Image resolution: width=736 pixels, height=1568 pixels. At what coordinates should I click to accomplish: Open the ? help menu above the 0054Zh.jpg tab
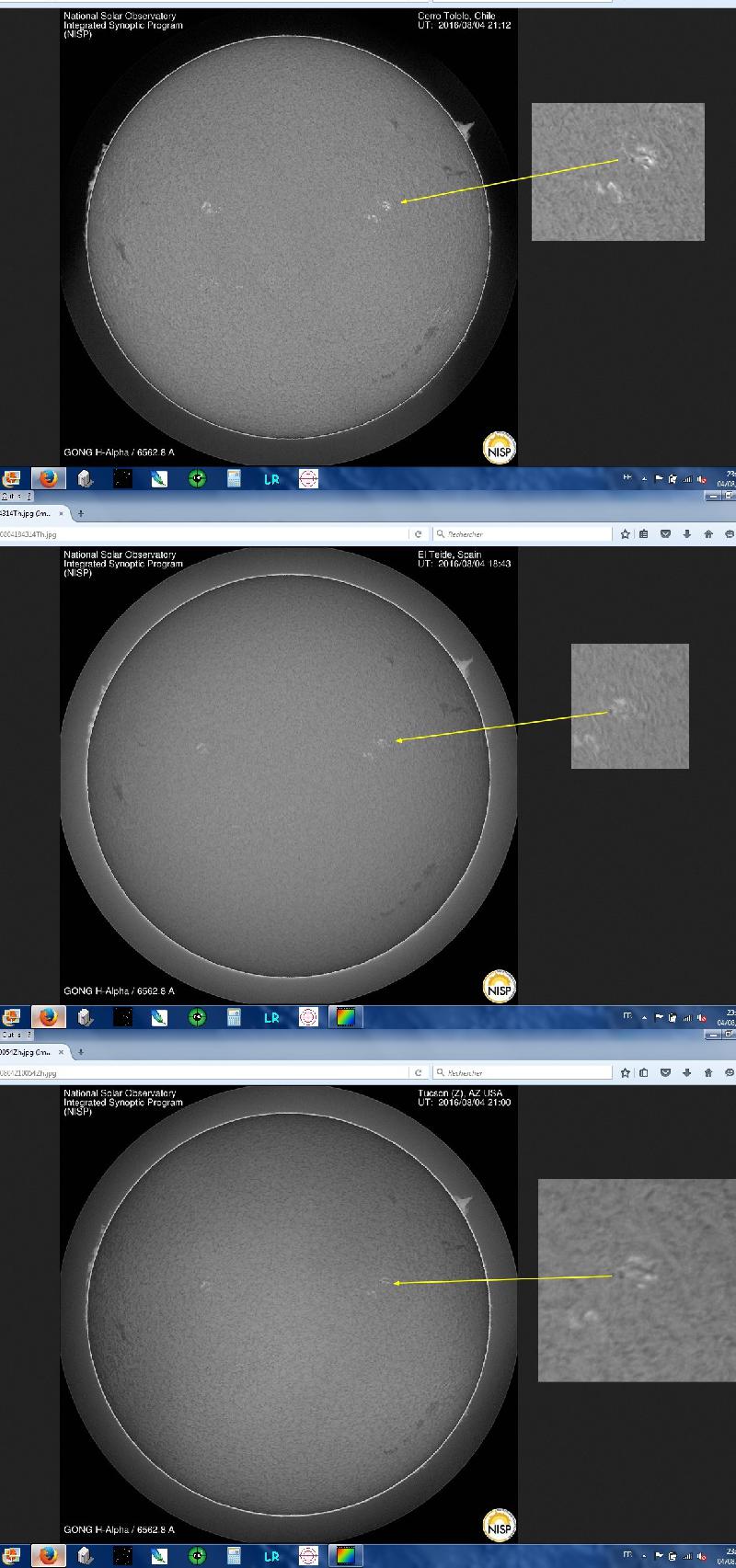29,1035
